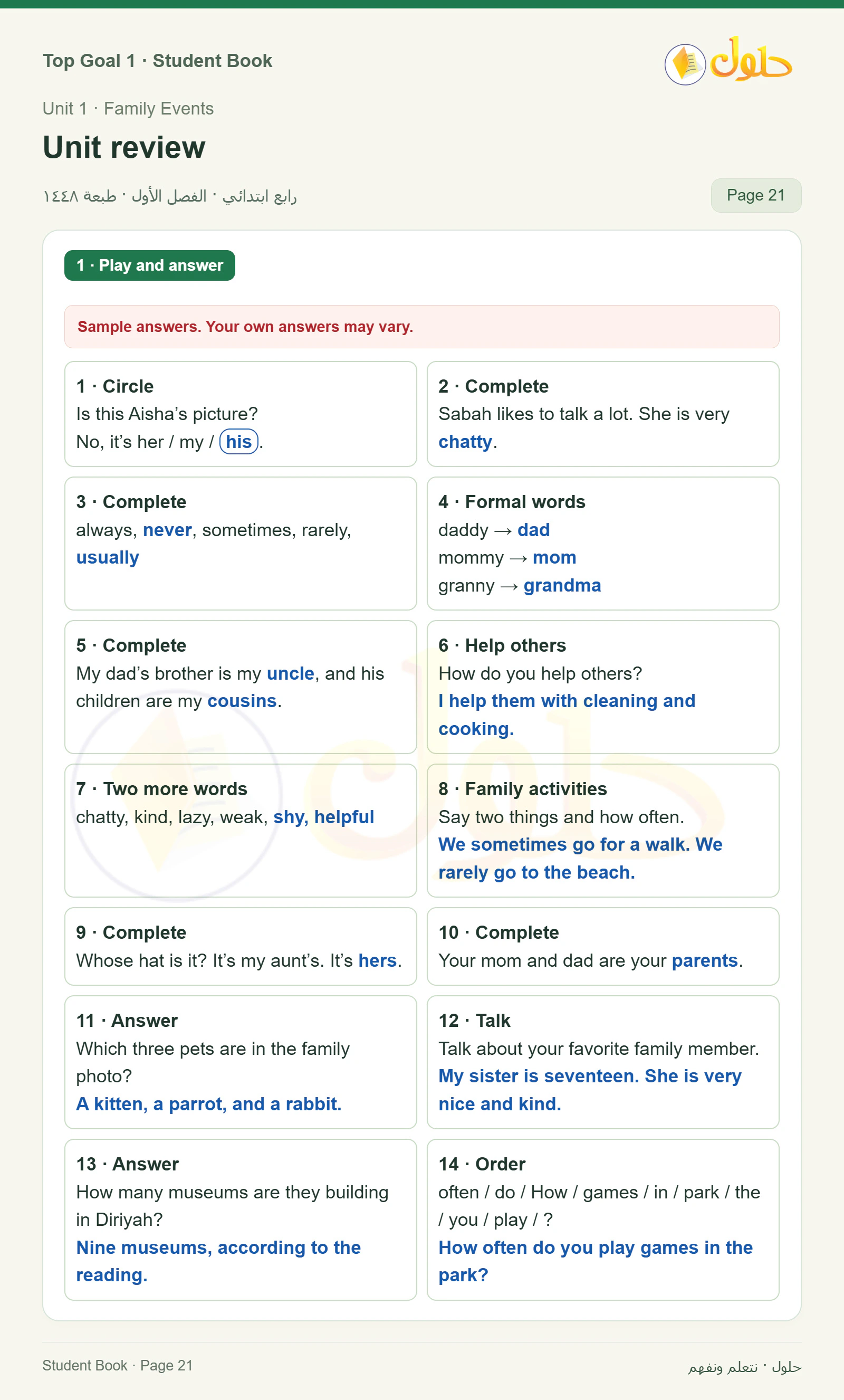Click the '6 · Help others' card title
This screenshot has height=1400, width=844.
[x=502, y=646]
